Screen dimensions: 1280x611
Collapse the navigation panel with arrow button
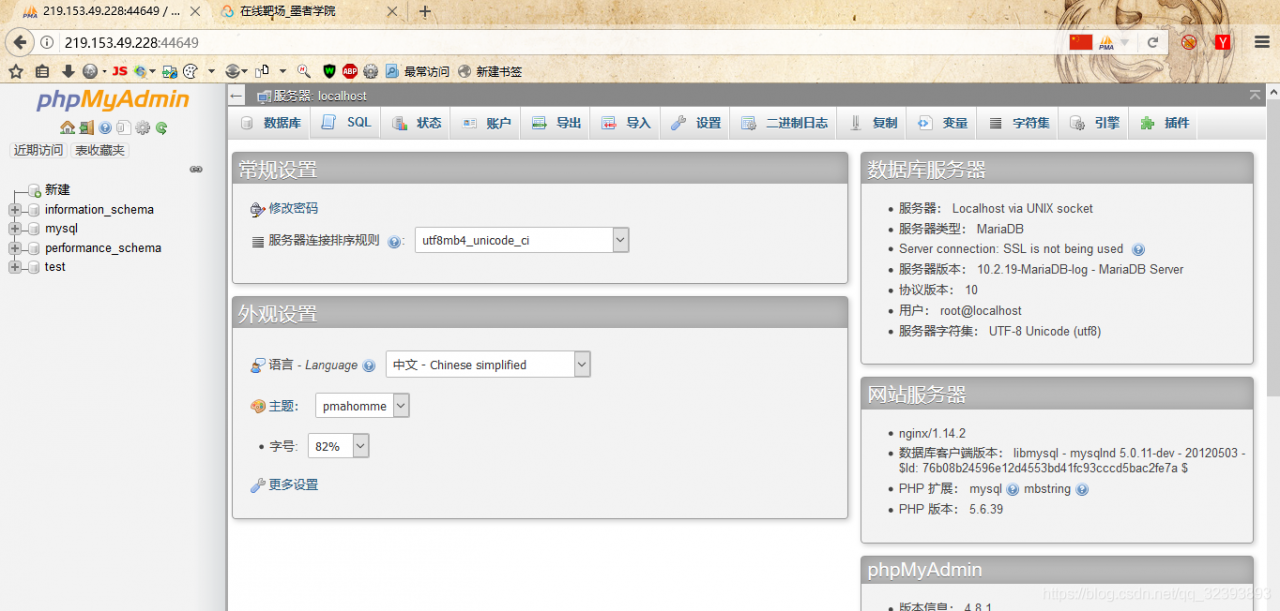coord(236,96)
